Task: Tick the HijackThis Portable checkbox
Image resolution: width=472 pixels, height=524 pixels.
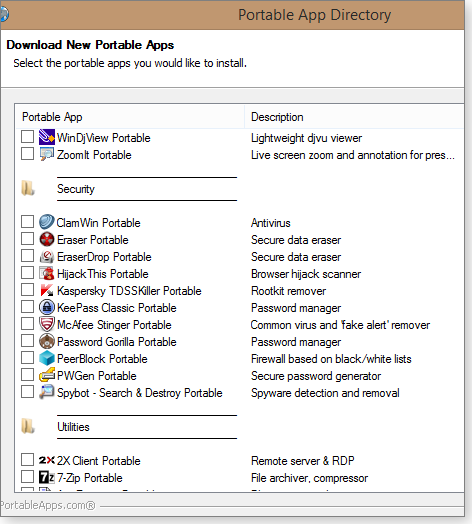Action: 27,273
